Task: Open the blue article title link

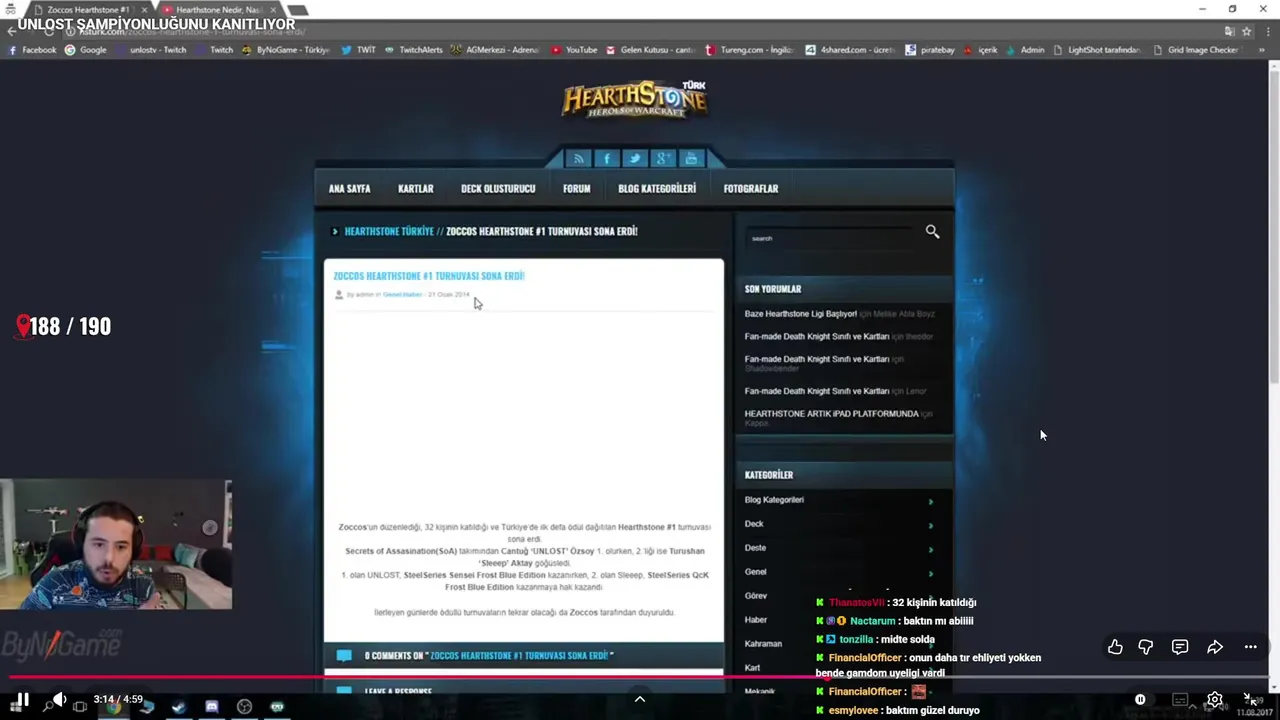Action: coord(429,276)
